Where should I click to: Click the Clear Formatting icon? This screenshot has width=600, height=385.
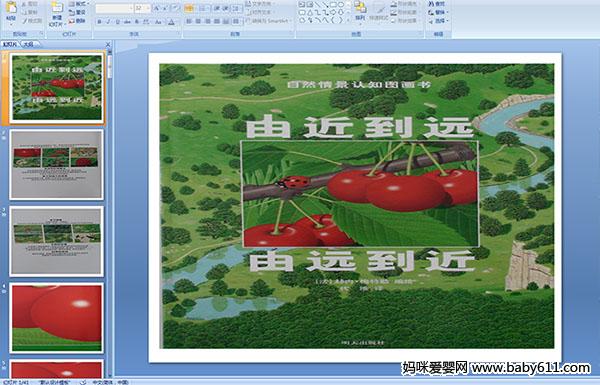[175, 8]
